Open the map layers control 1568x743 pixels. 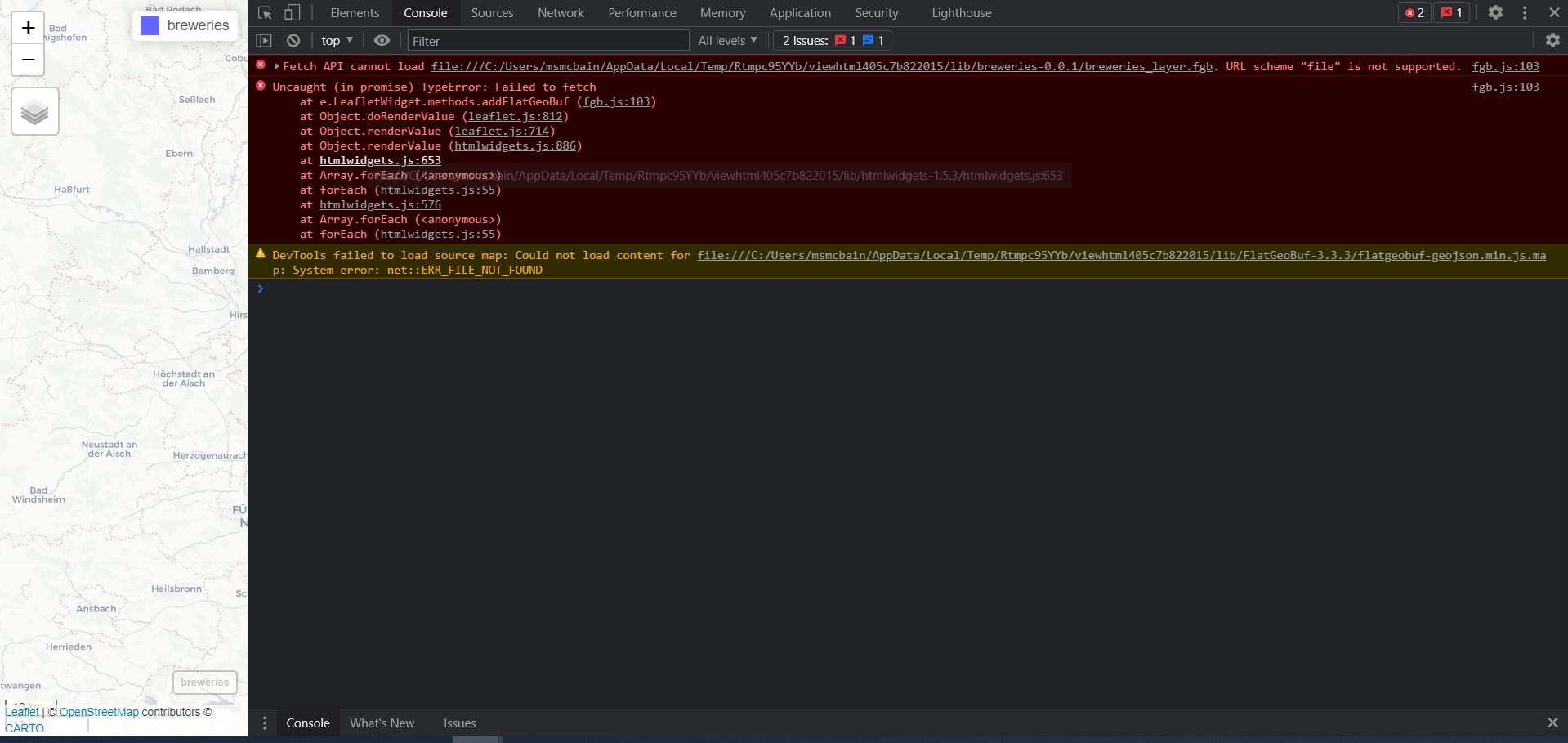point(35,111)
